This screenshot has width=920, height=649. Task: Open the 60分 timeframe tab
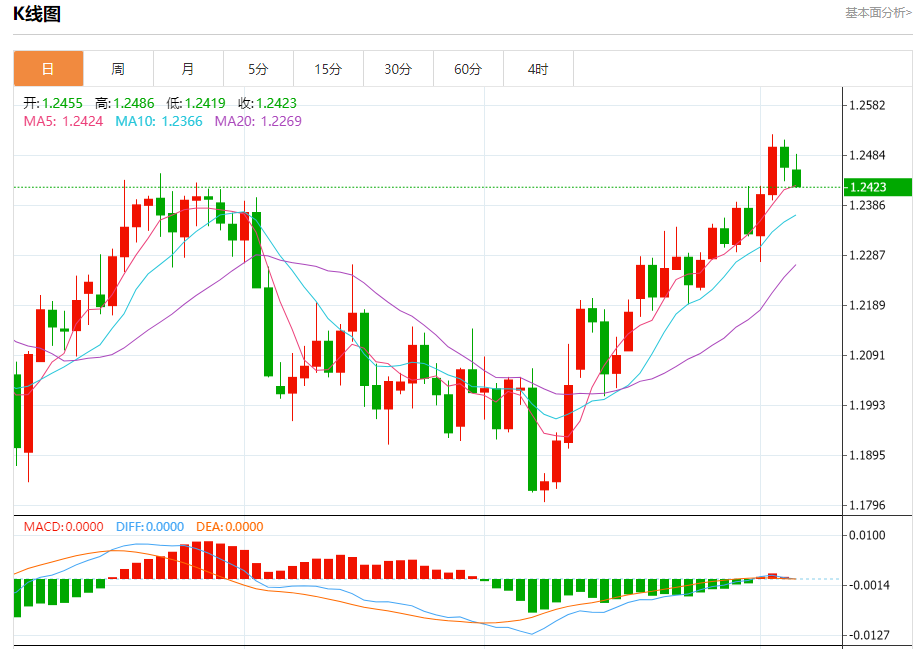coord(468,69)
